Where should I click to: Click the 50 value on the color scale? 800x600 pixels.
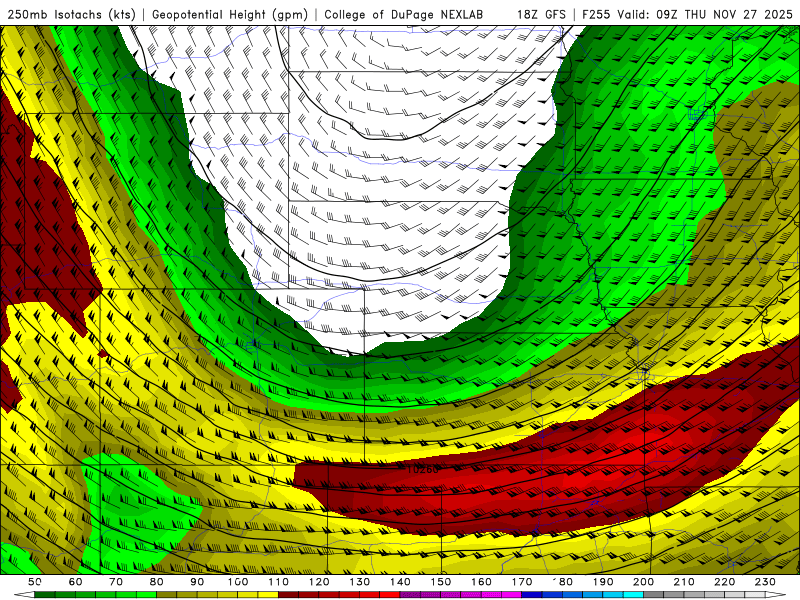[35, 582]
